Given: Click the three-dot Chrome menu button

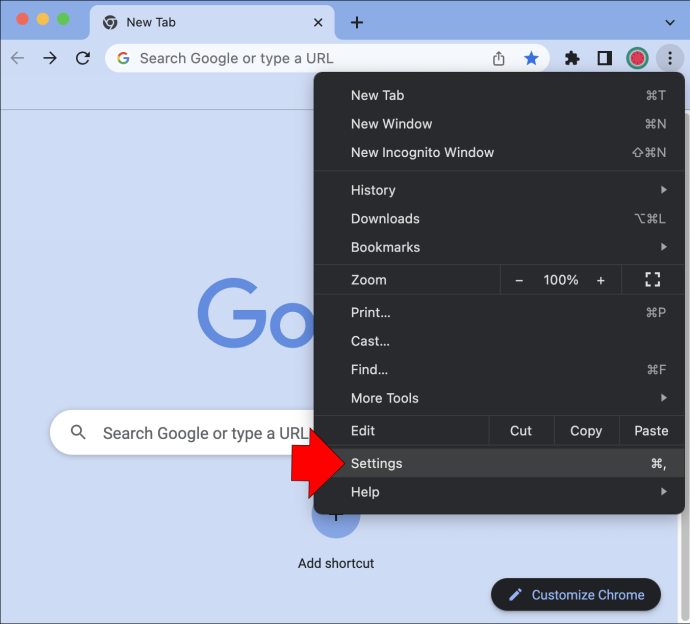Looking at the screenshot, I should point(670,58).
